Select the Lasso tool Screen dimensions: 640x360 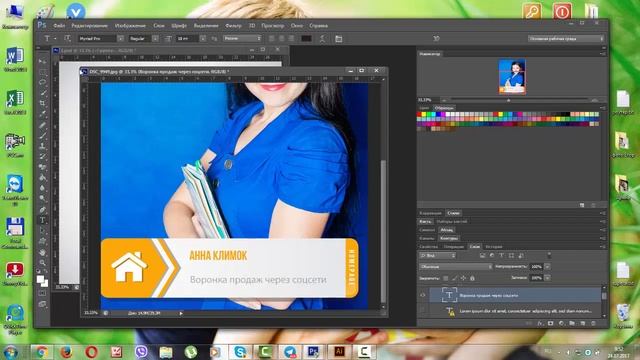click(x=42, y=82)
